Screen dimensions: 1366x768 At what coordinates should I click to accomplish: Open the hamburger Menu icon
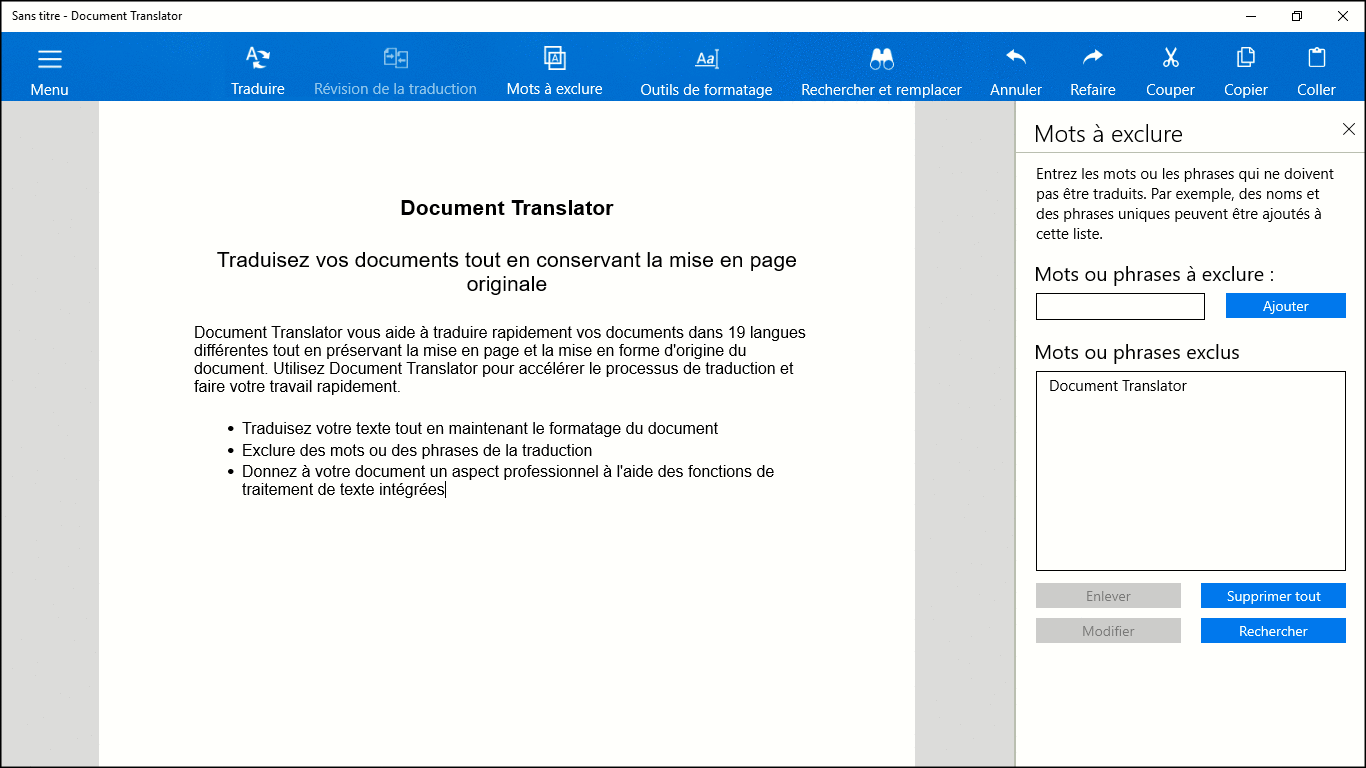click(49, 60)
